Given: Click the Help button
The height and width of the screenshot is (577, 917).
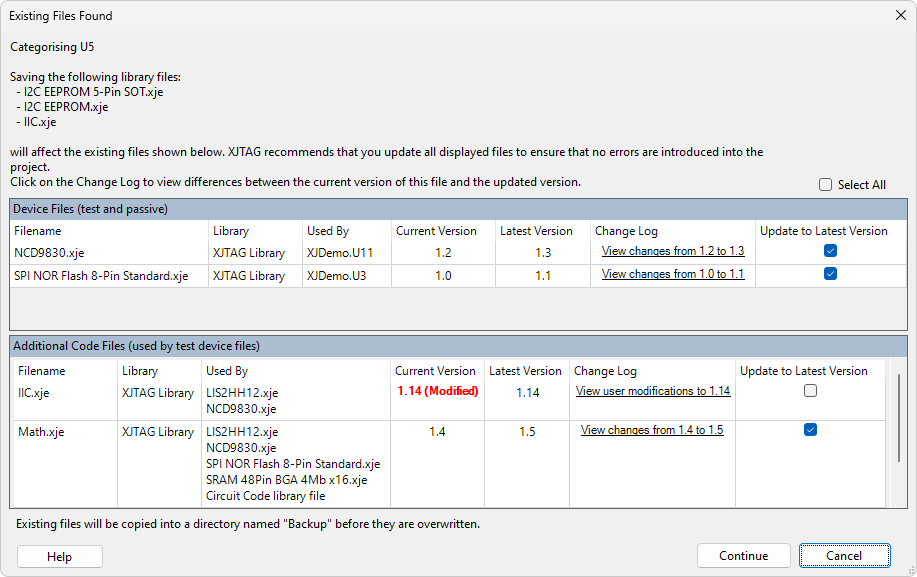Looking at the screenshot, I should pos(60,557).
